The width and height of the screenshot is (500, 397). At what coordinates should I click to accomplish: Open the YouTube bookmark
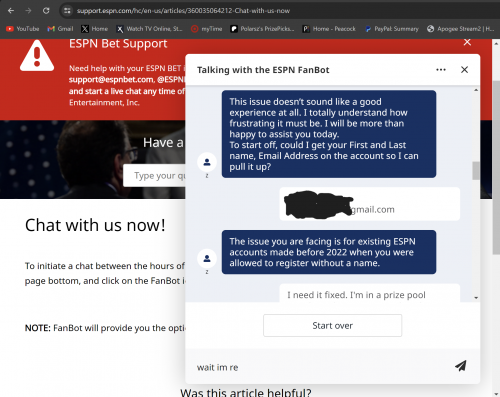point(23,29)
